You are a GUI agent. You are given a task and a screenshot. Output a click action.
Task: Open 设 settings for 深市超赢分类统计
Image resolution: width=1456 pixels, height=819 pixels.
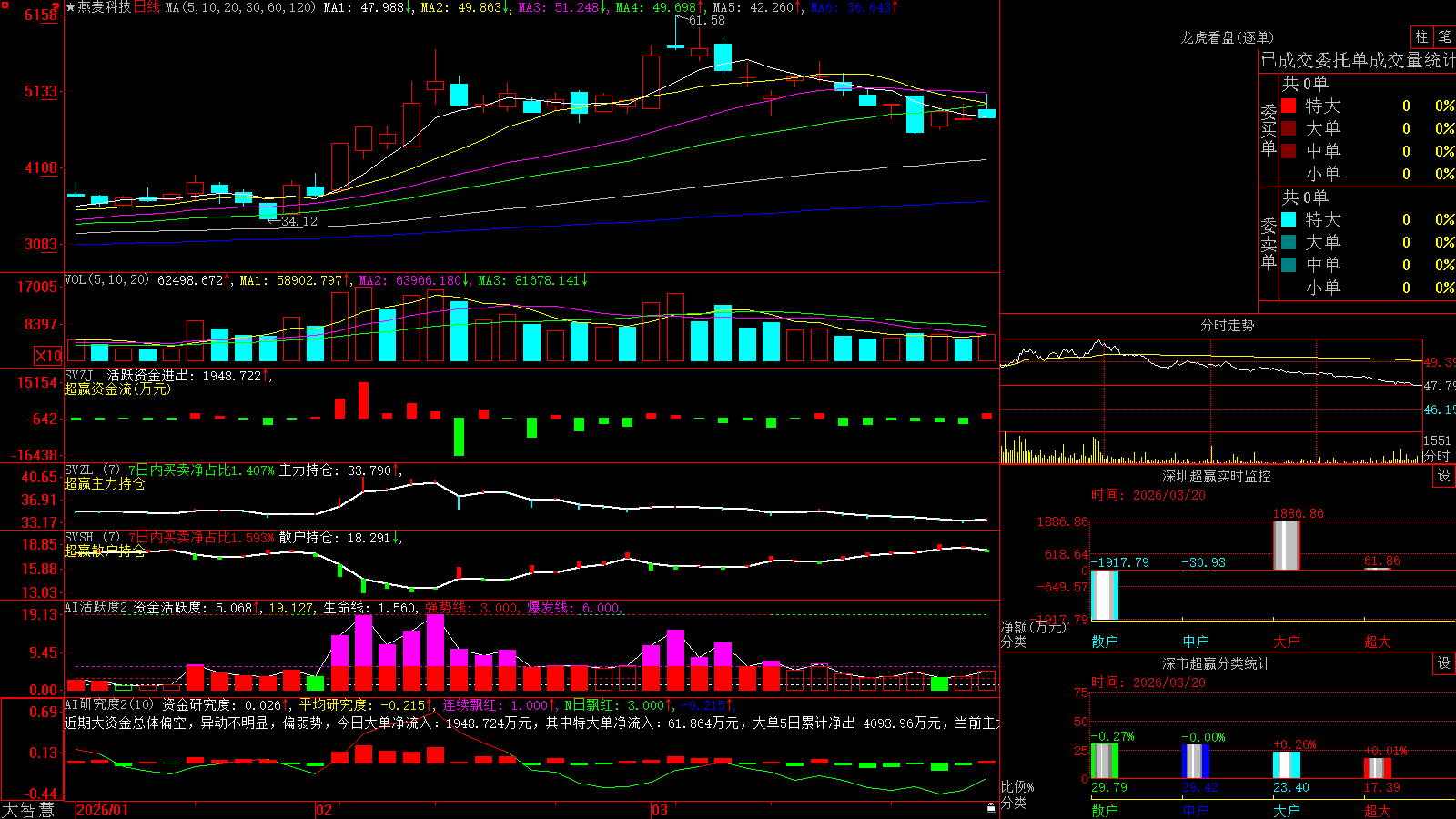click(1444, 663)
